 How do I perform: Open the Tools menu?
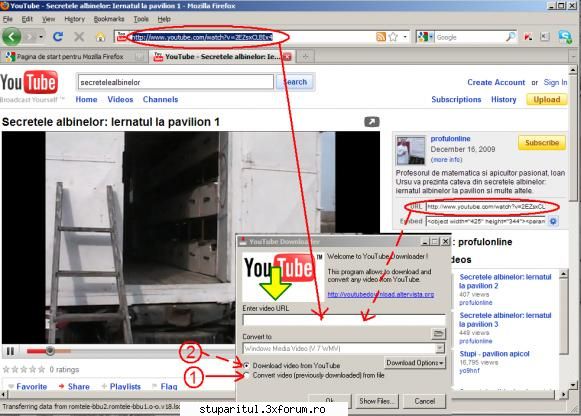click(x=141, y=19)
